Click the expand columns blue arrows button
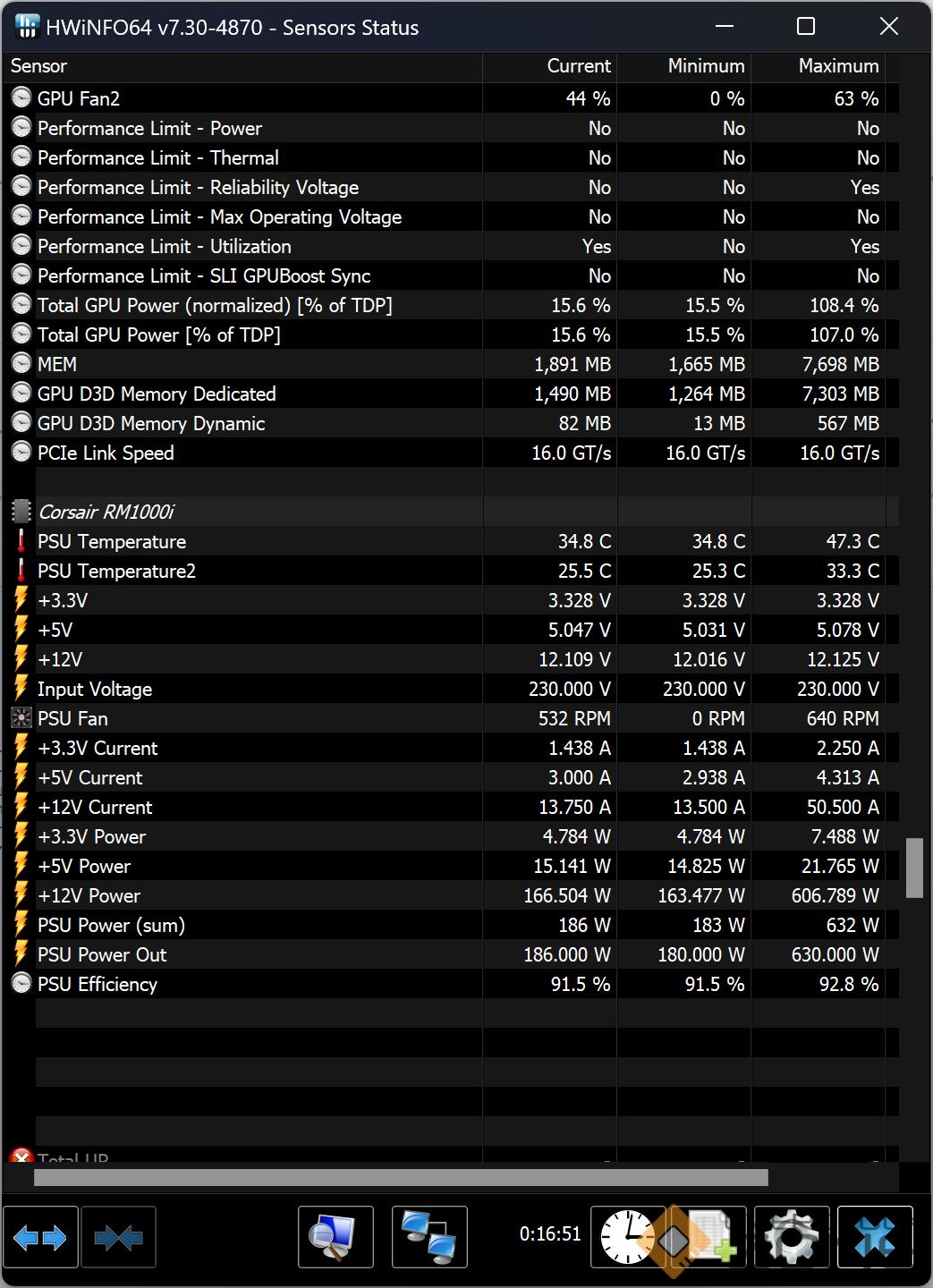 point(41,1238)
